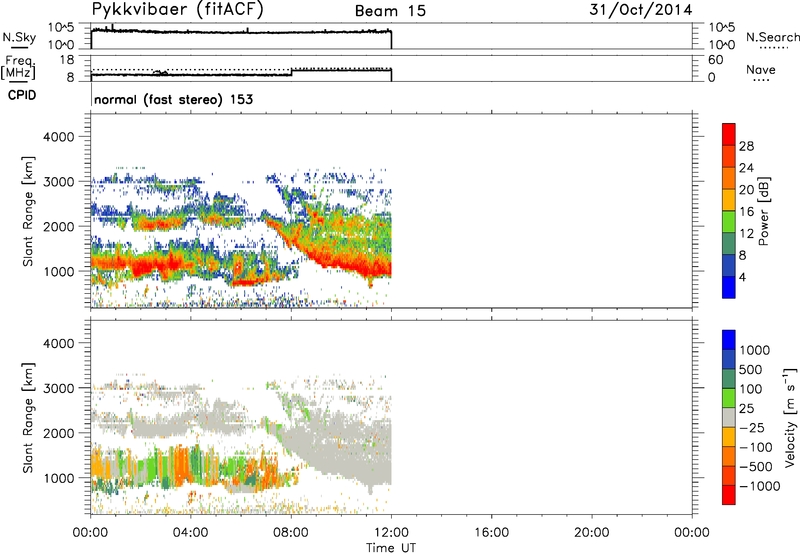Click the red top of power colorbar
Viewport: 800px width, 554px height.
[729, 132]
